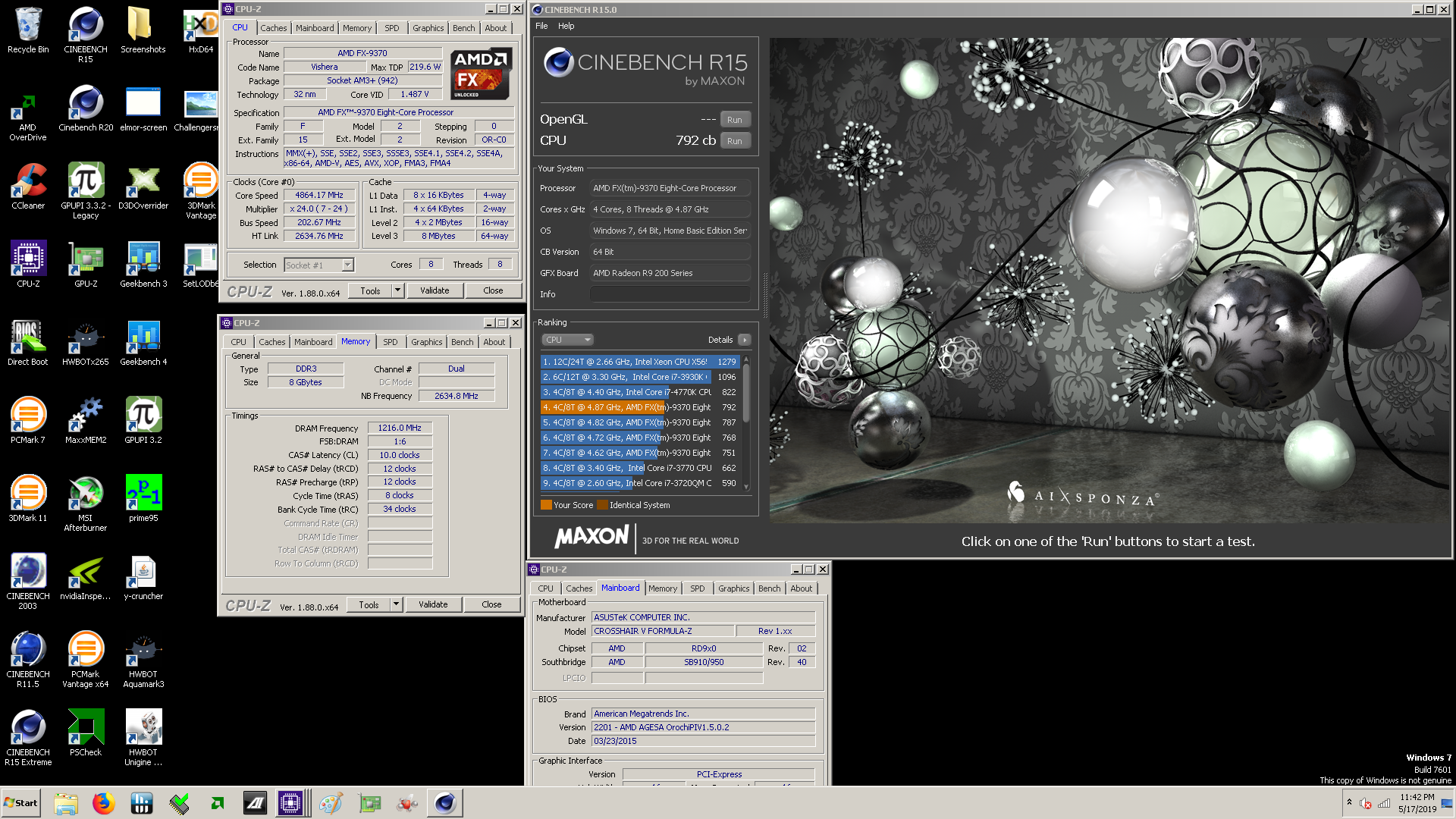The width and height of the screenshot is (1456, 819).
Task: Click CROSSHAIR V FORMULA-Z model field
Action: tap(663, 631)
